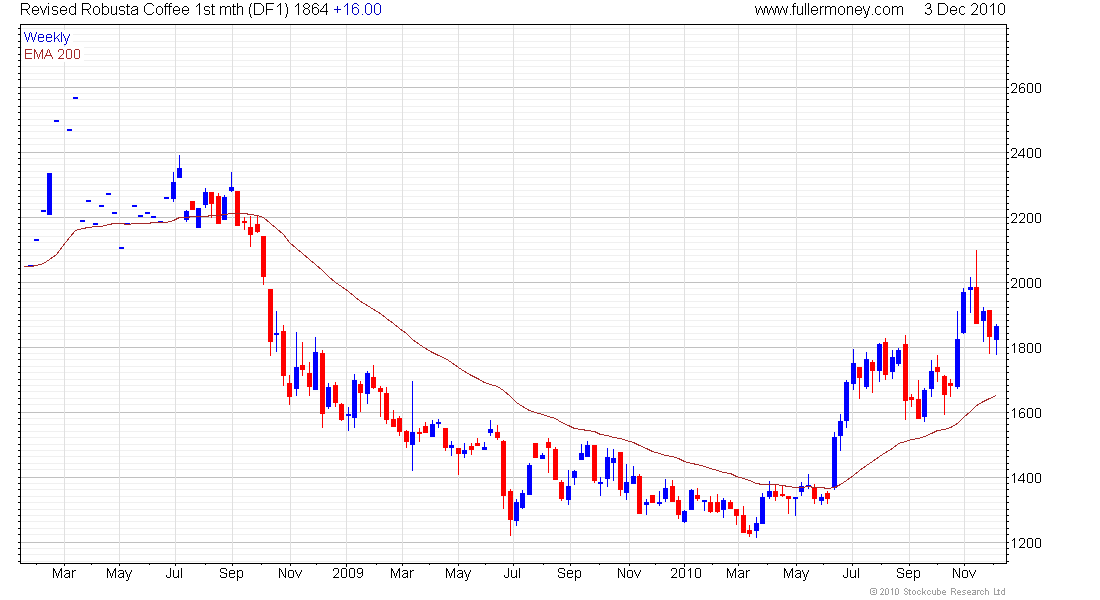Image resolution: width=1100 pixels, height=600 pixels.
Task: Click the 'EMA 200' legend label
Action: pyautogui.click(x=52, y=55)
